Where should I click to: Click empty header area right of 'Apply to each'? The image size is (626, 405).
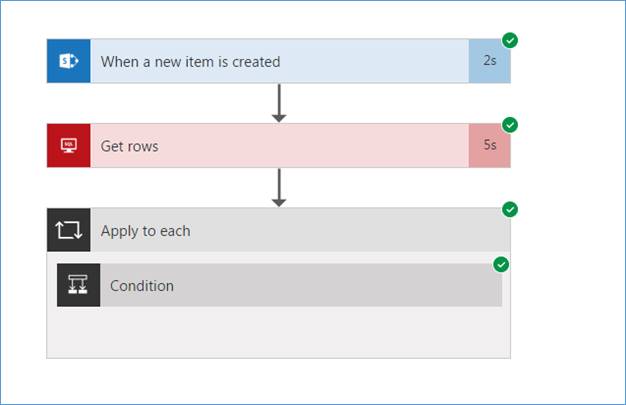click(350, 230)
